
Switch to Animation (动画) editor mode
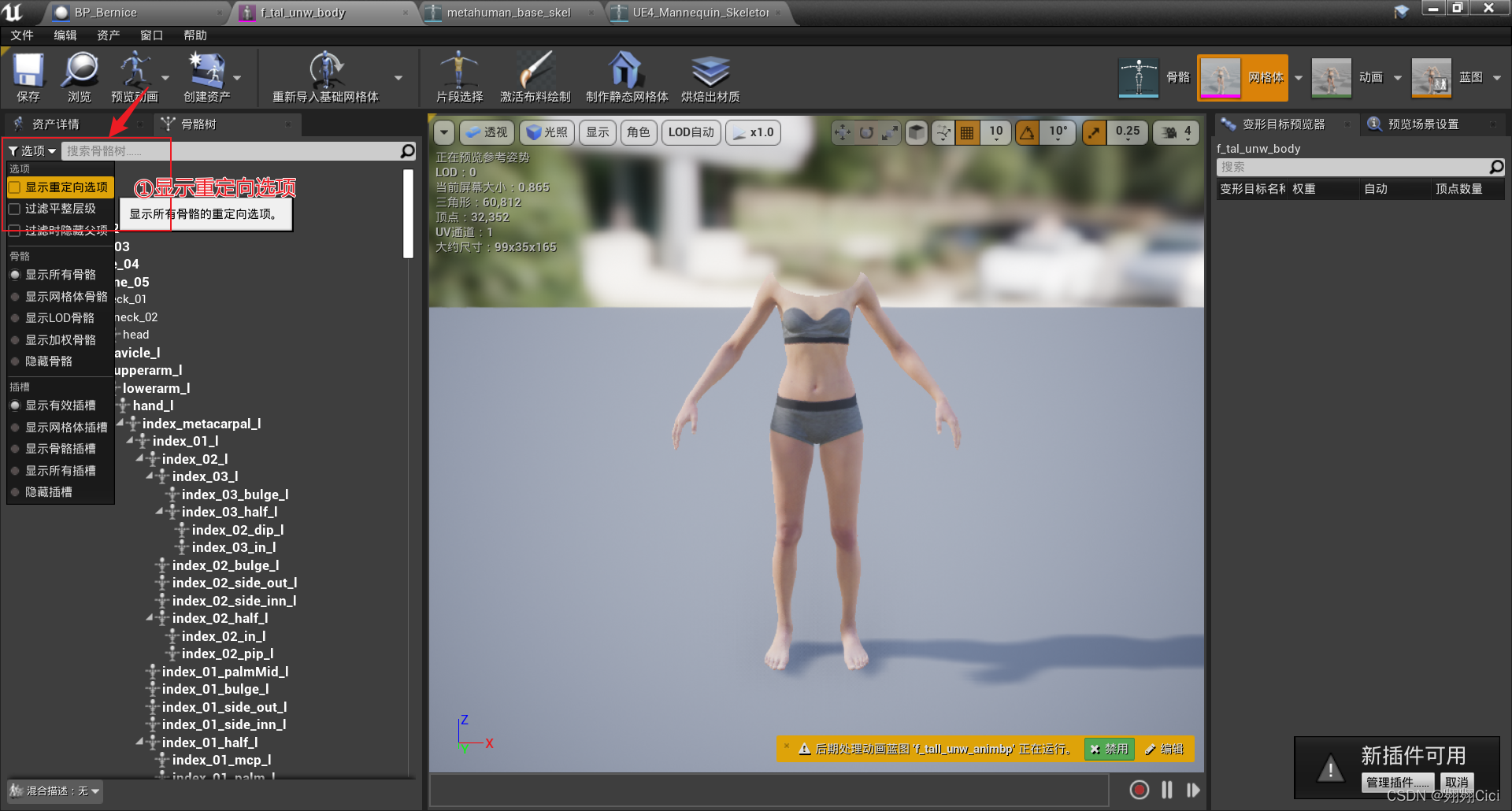pyautogui.click(x=1347, y=77)
